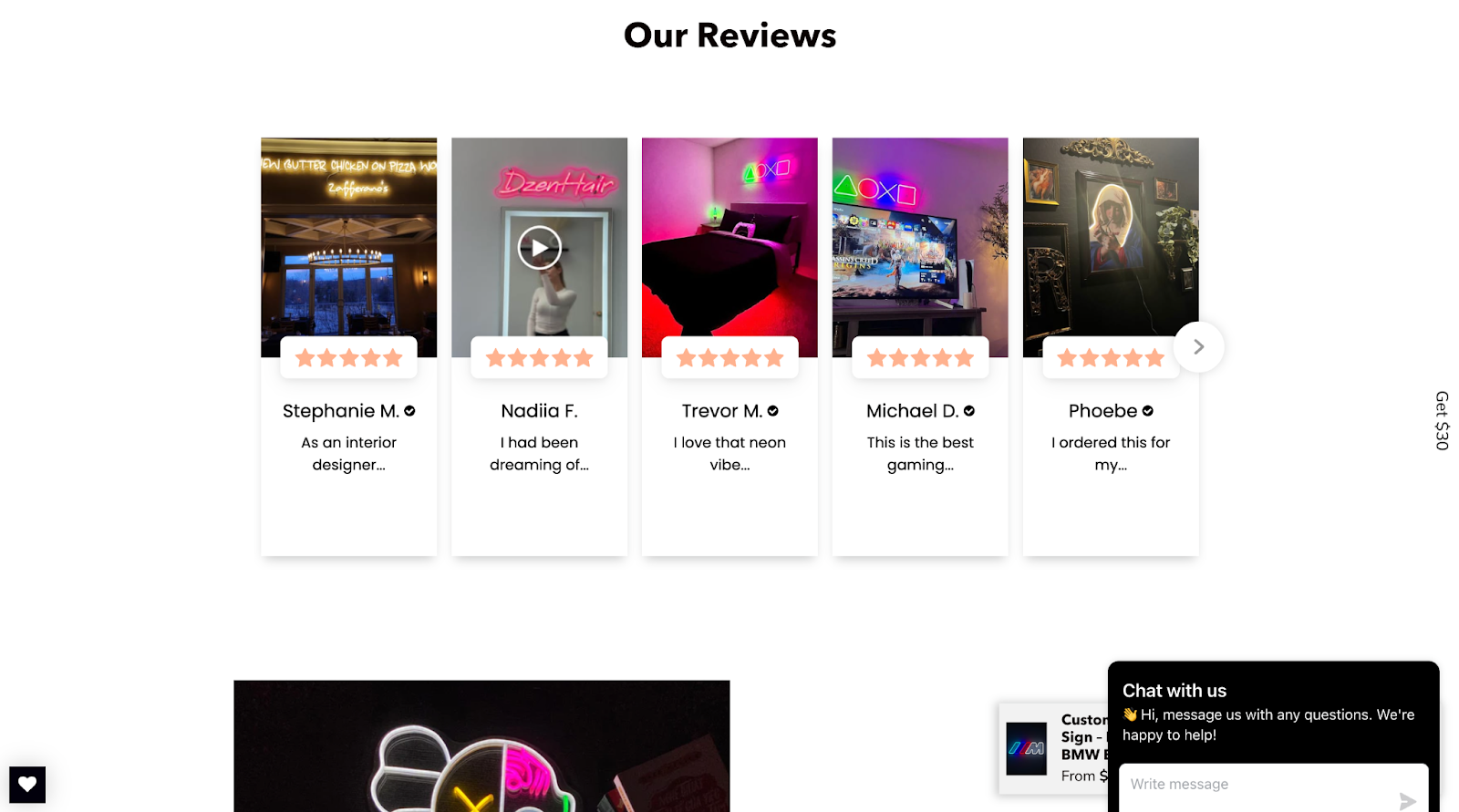Click star rating on Stephanie M. review
Viewport: 1459px width, 812px height.
(x=348, y=358)
